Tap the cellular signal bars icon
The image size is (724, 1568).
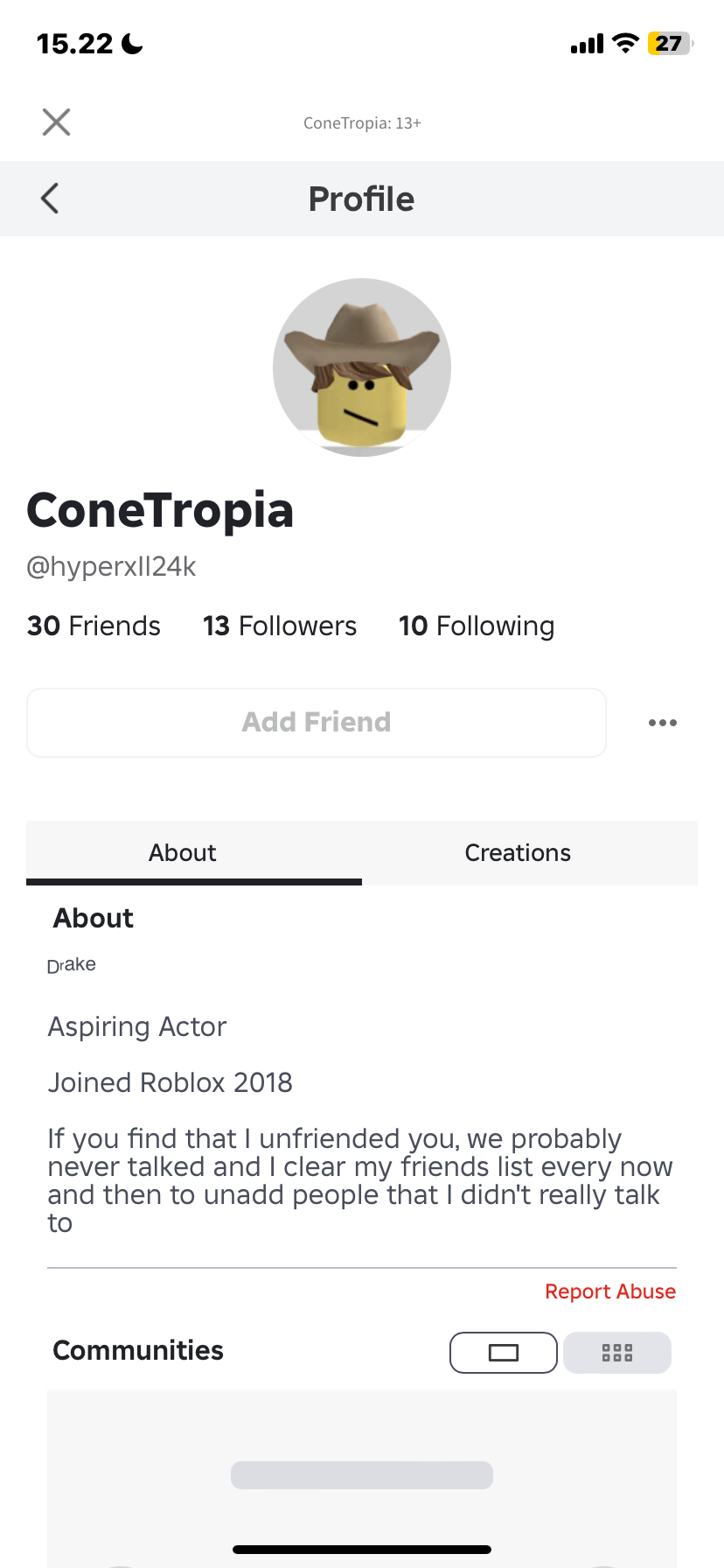pos(587,44)
